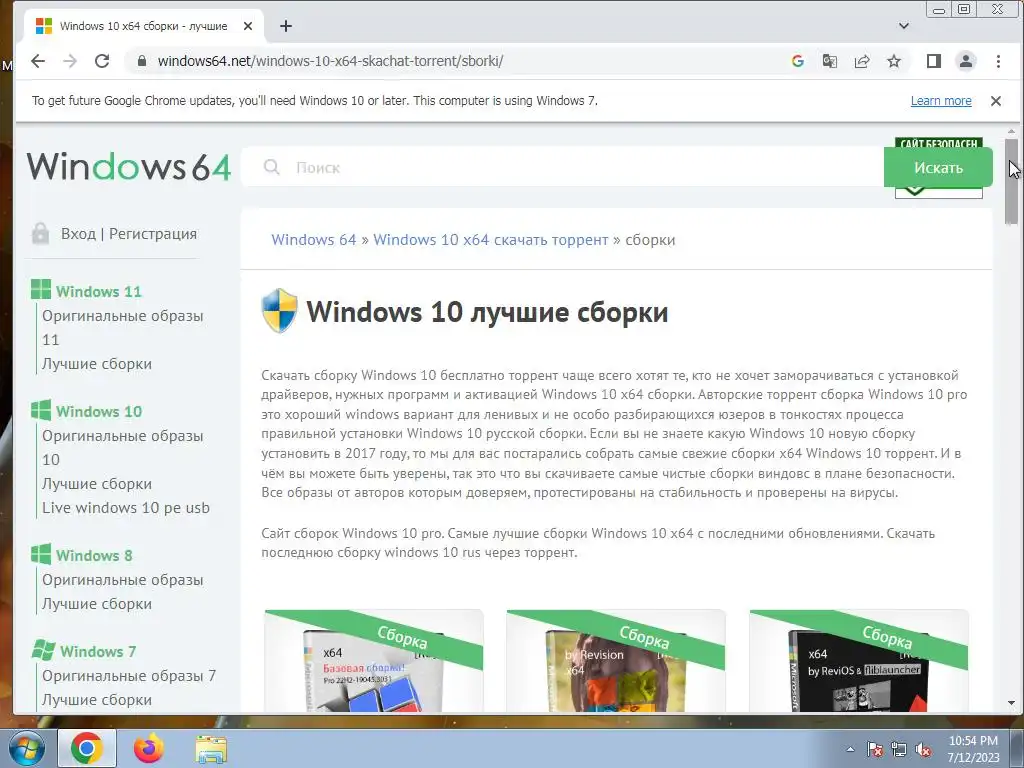1024x768 pixels.
Task: Open the Action Center flag tray icon
Action: [x=874, y=750]
